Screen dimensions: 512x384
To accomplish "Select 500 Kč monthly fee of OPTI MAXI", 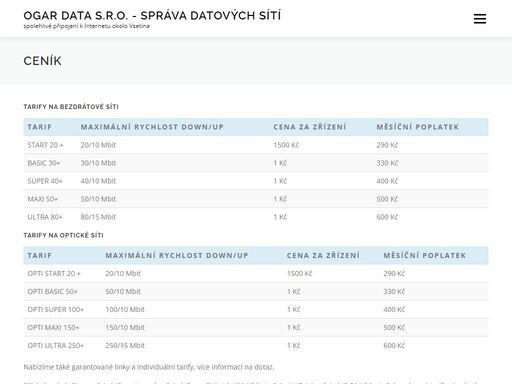I will 394,328.
